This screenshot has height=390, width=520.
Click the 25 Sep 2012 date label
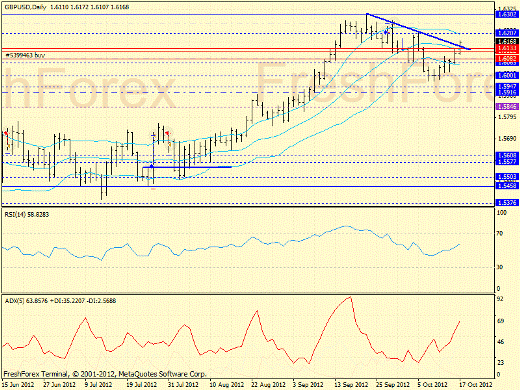click(393, 384)
